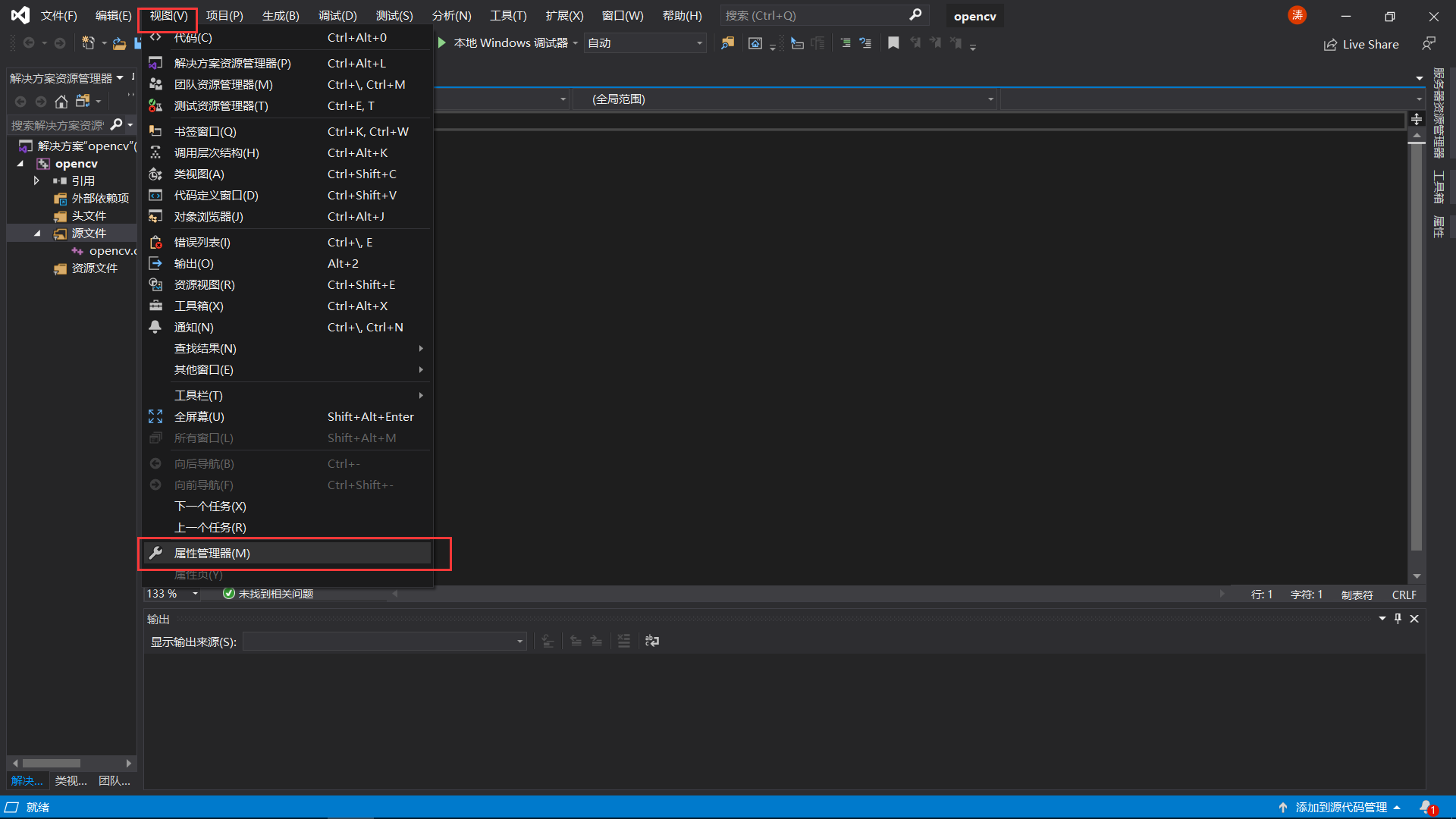Select 属性管理器(M) from the menu
The height and width of the screenshot is (819, 1456).
click(x=214, y=552)
